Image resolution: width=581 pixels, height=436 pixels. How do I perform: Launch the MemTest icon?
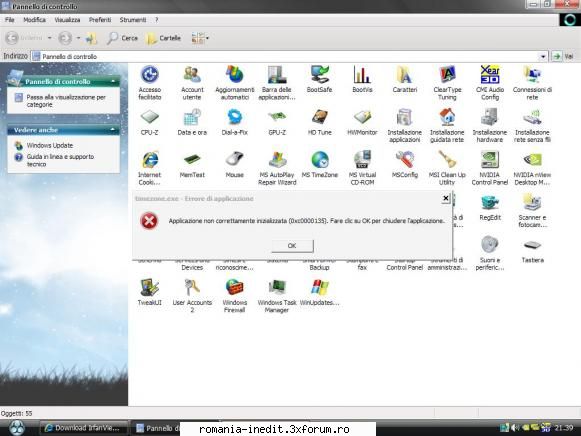pos(192,164)
